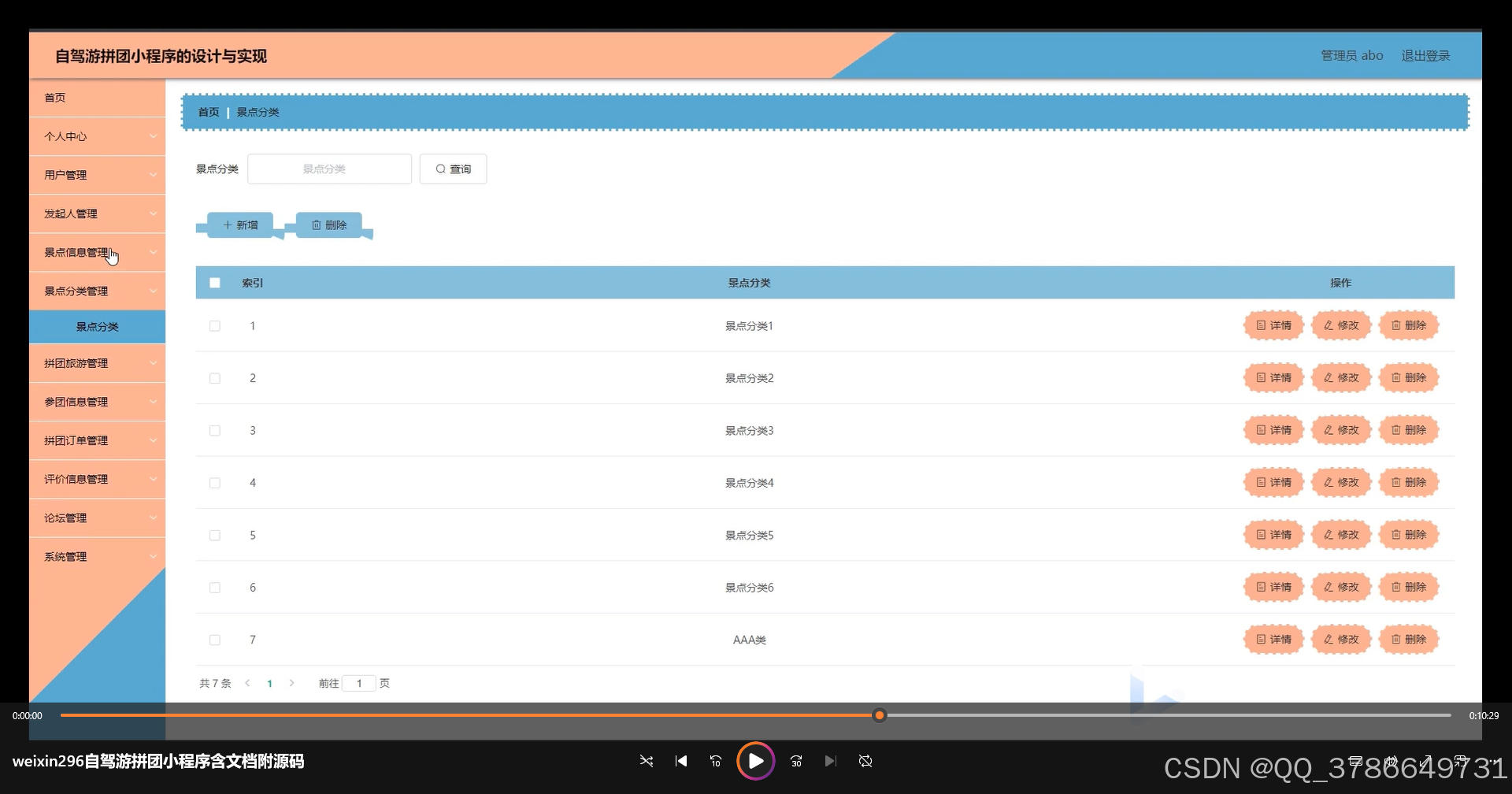Open 首页 in the sidebar
Viewport: 1512px width, 794px height.
coord(98,98)
